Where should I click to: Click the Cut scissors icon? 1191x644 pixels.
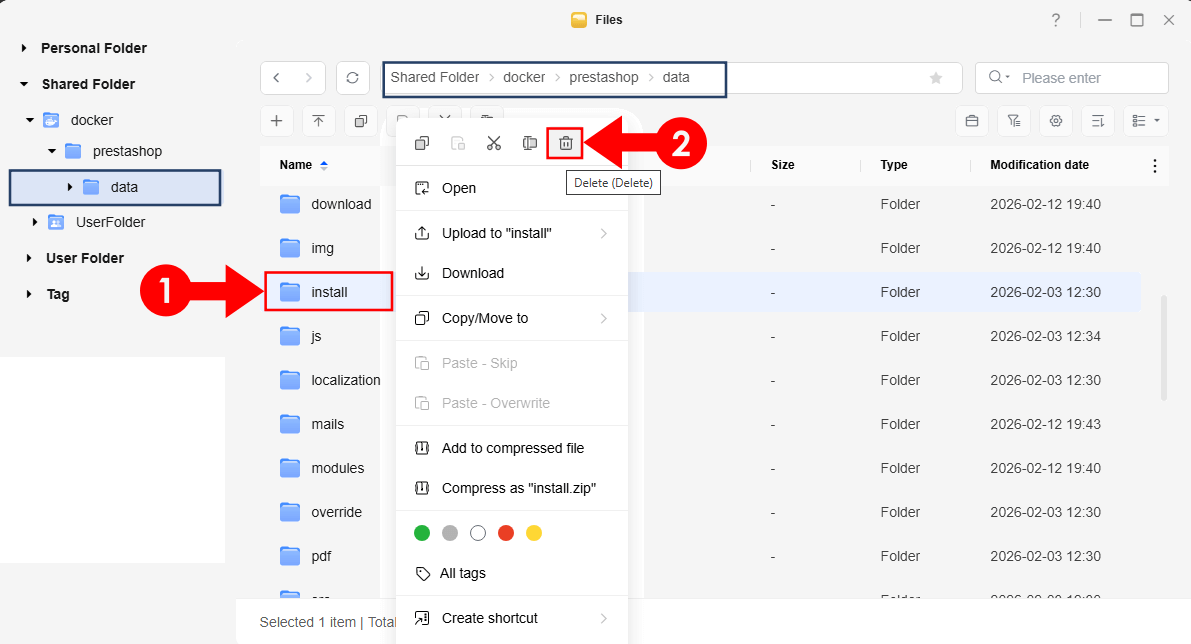click(x=493, y=144)
